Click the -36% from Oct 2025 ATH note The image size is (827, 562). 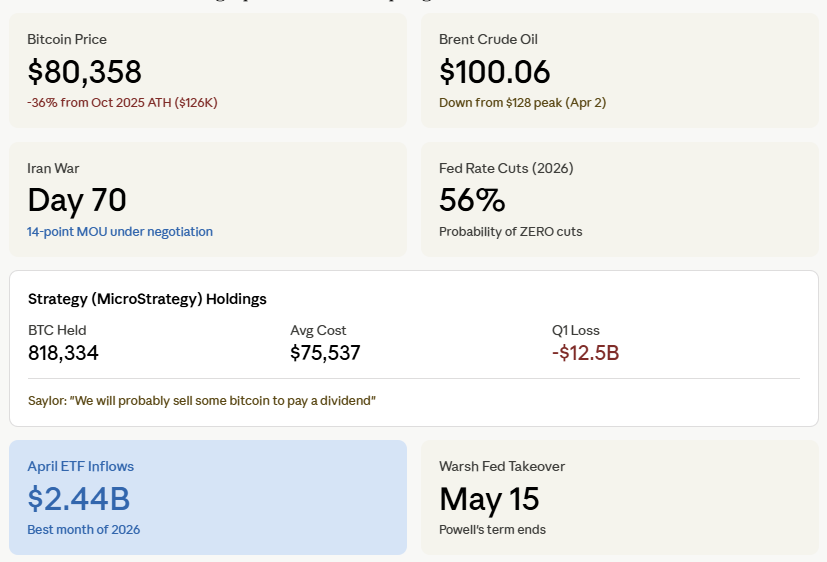tap(122, 102)
